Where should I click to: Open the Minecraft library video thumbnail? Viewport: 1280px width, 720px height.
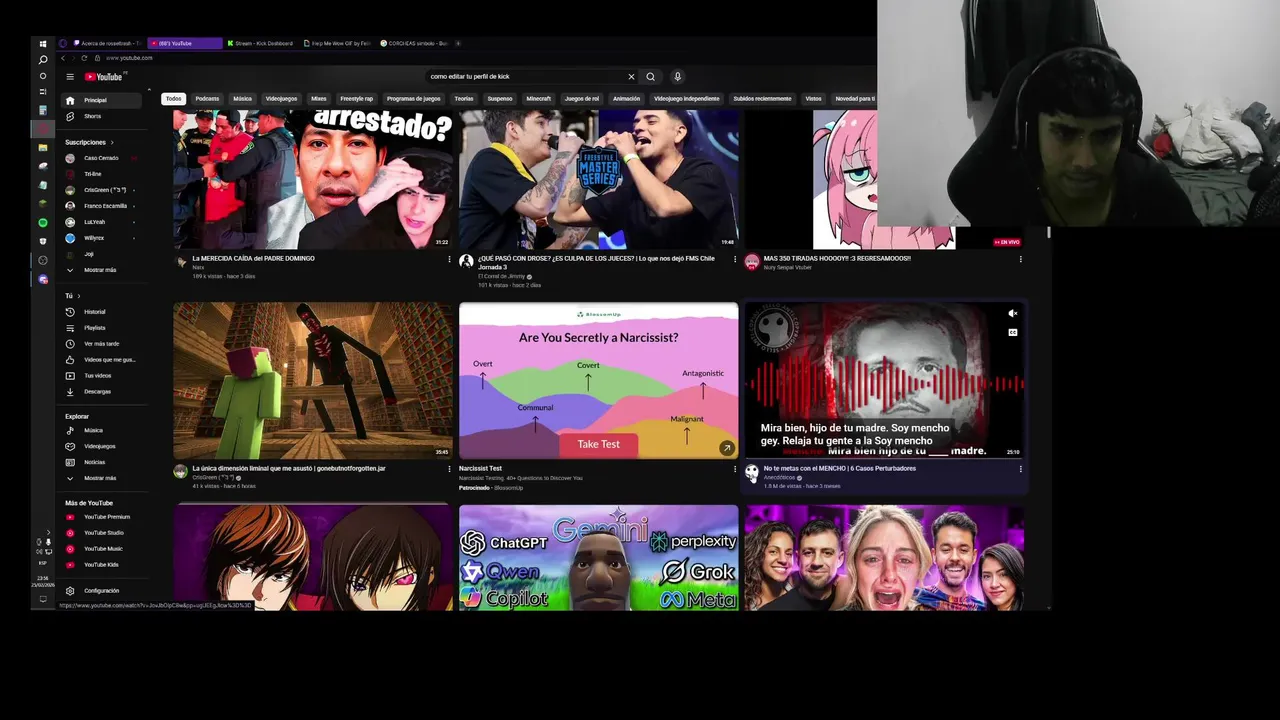[x=313, y=381]
